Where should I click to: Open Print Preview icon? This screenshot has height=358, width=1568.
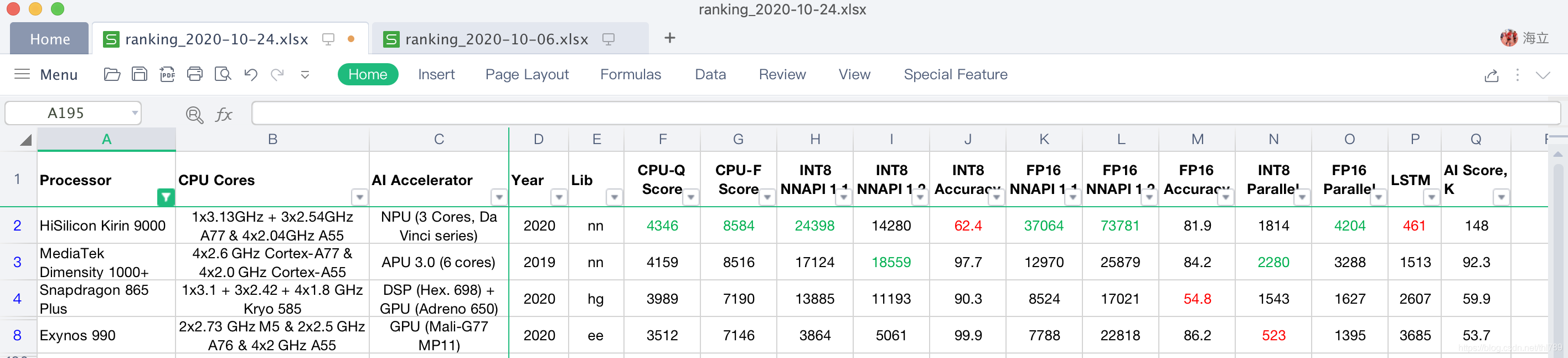[223, 74]
